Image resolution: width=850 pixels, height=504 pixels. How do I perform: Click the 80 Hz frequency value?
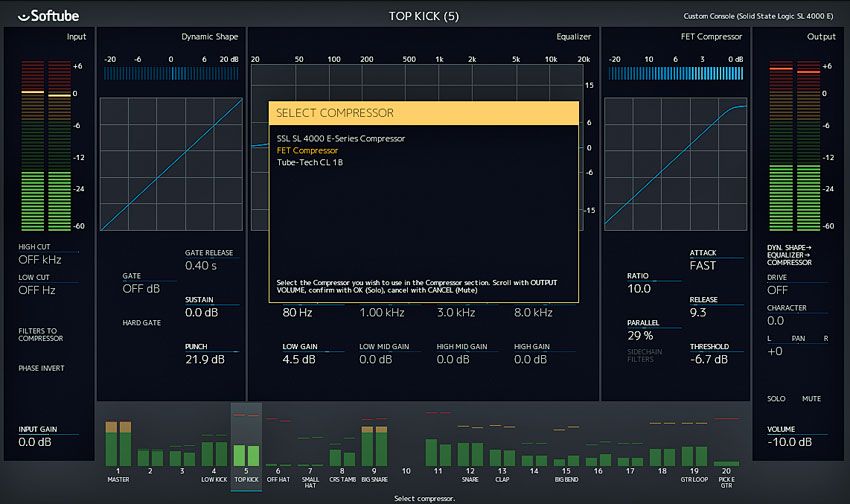[x=297, y=313]
